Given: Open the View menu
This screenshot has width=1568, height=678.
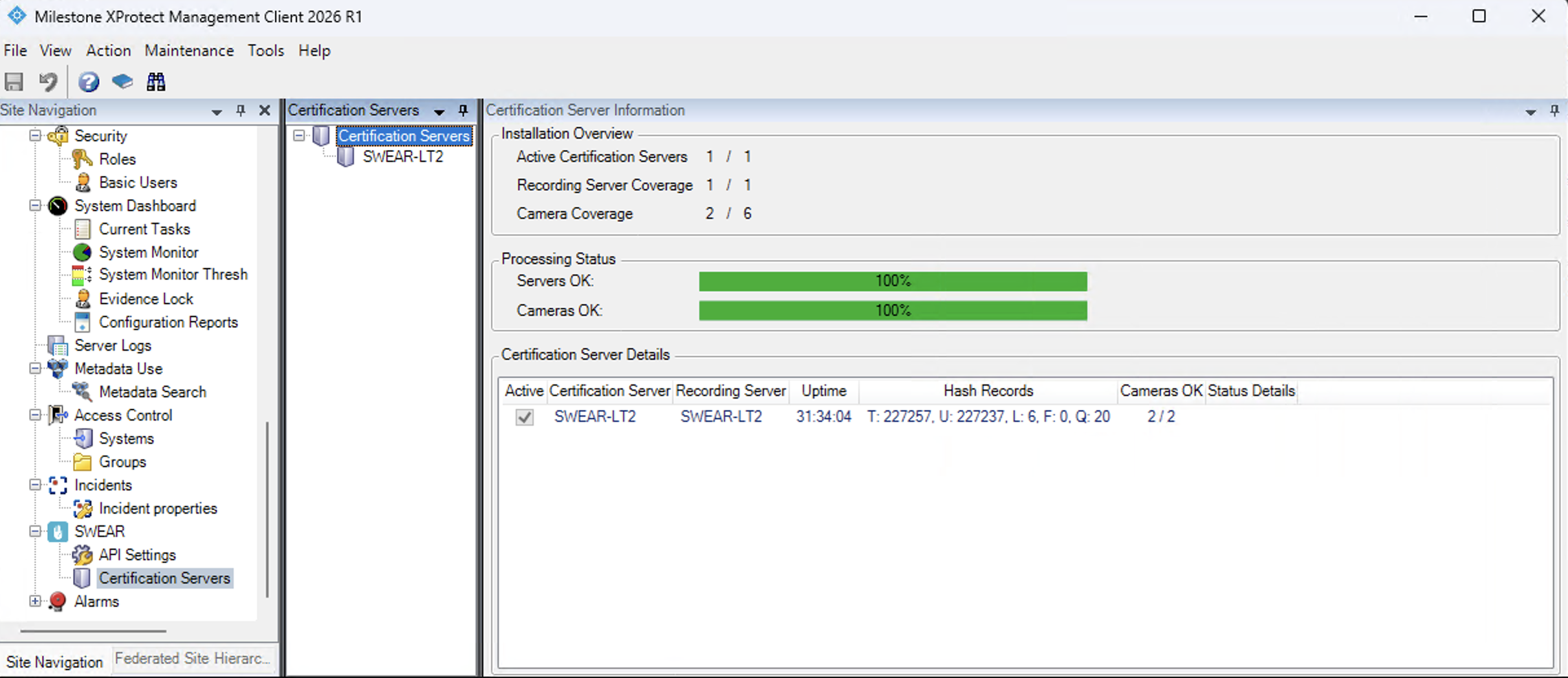Looking at the screenshot, I should pos(55,50).
